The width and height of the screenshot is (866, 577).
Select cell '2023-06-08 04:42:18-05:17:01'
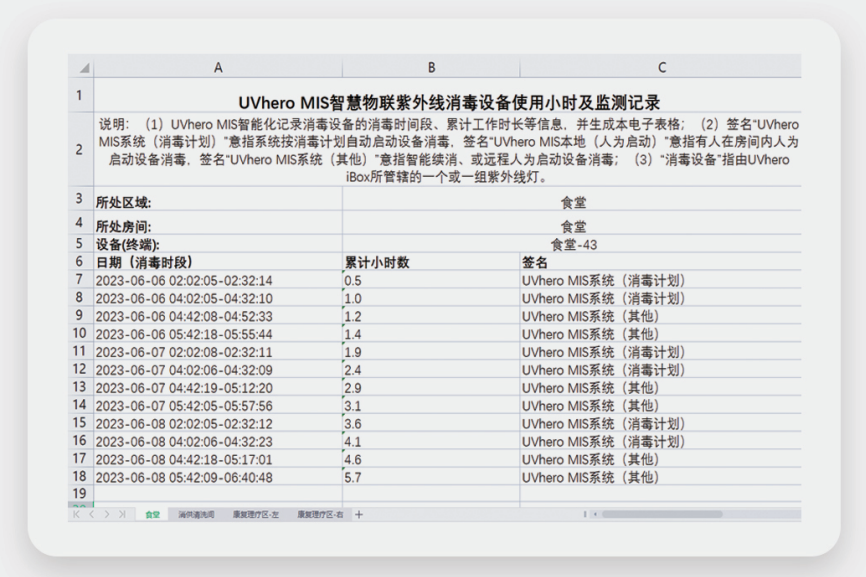(x=218, y=459)
